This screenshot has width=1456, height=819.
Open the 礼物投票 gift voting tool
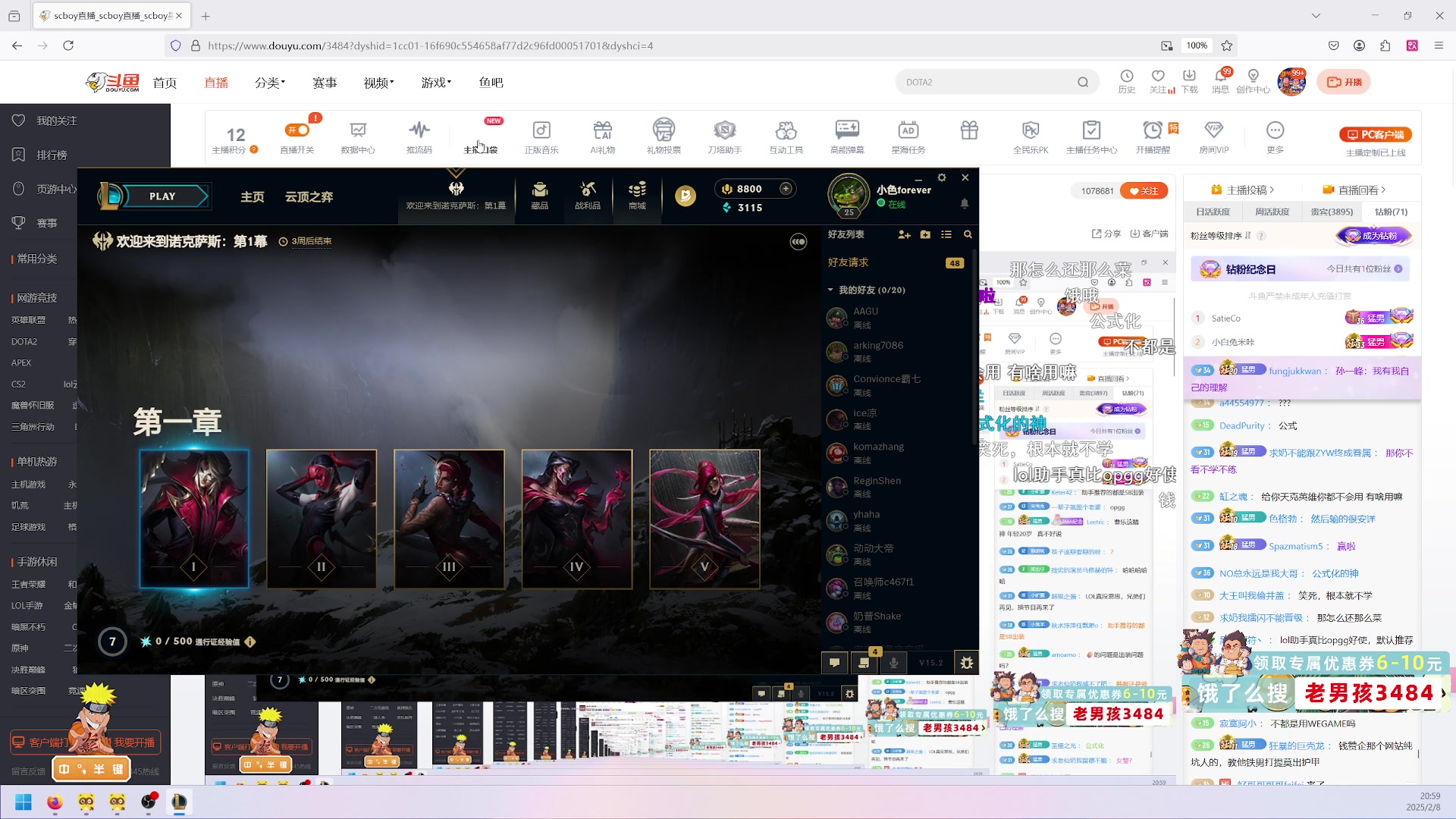pyautogui.click(x=664, y=130)
